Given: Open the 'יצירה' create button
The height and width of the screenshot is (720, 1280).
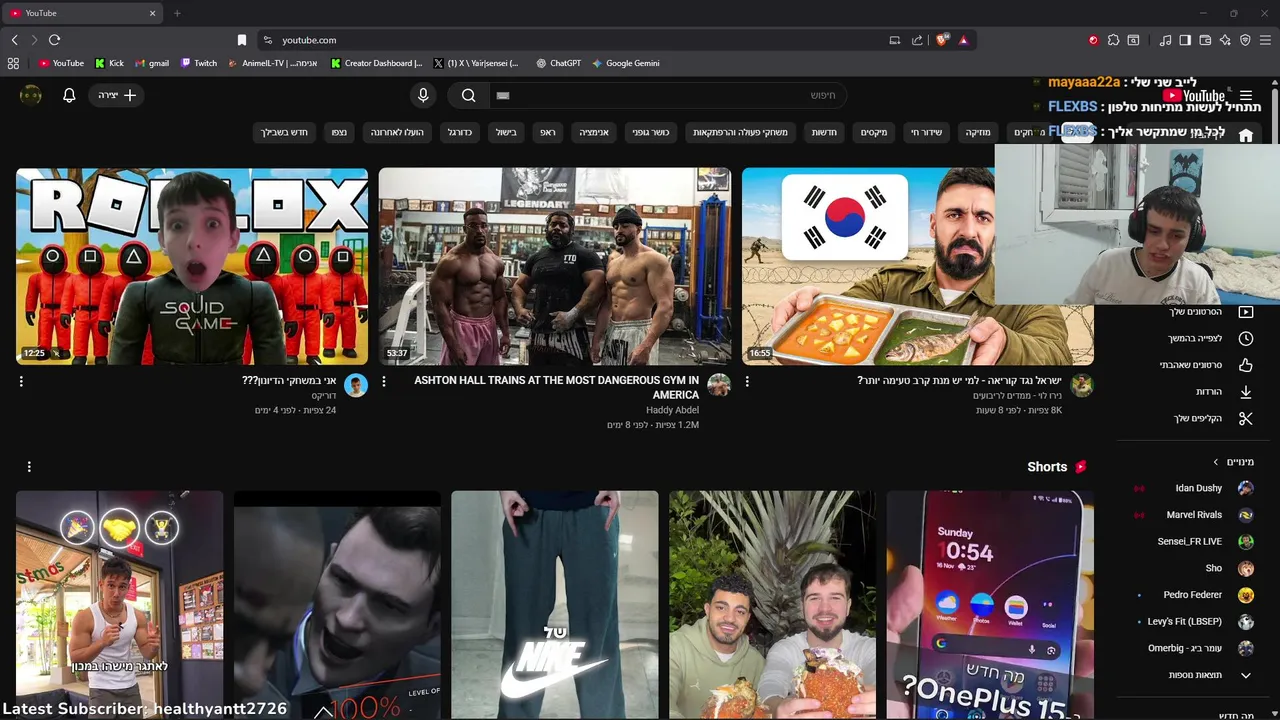Looking at the screenshot, I should (117, 95).
